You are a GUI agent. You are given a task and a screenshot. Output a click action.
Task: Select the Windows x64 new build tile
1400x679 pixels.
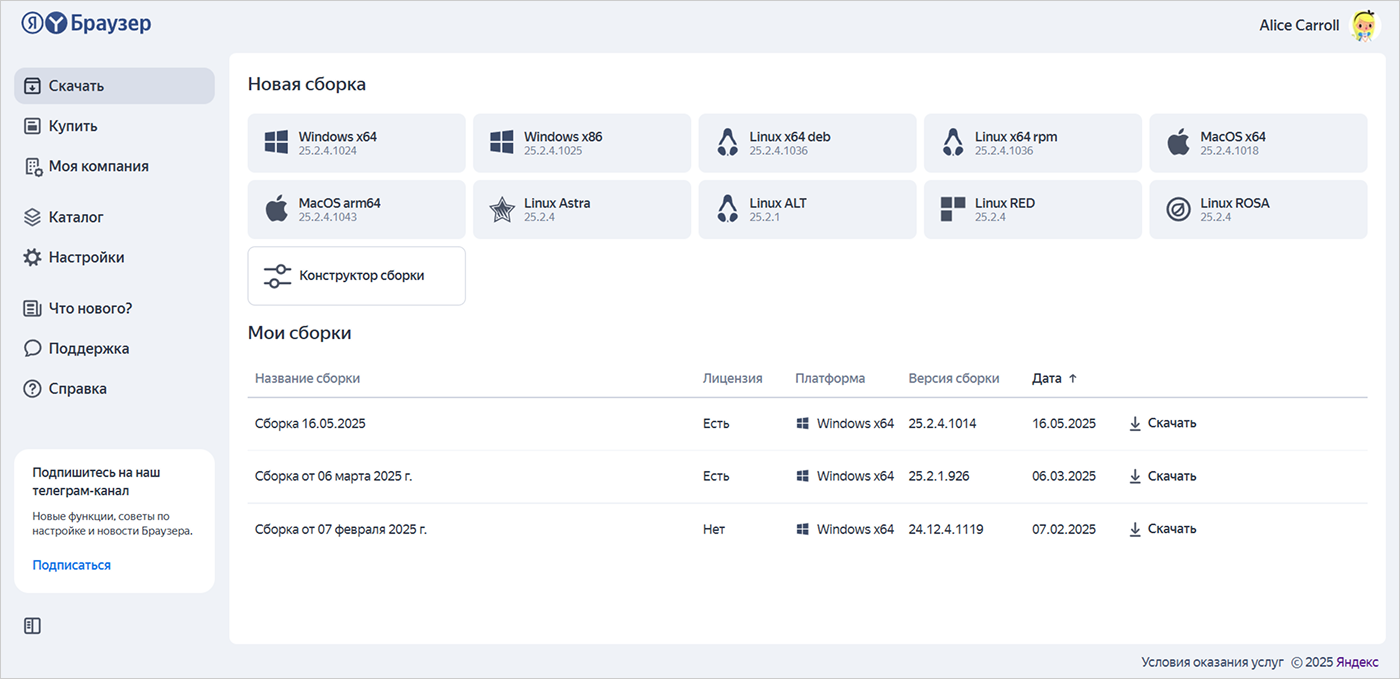tap(356, 143)
